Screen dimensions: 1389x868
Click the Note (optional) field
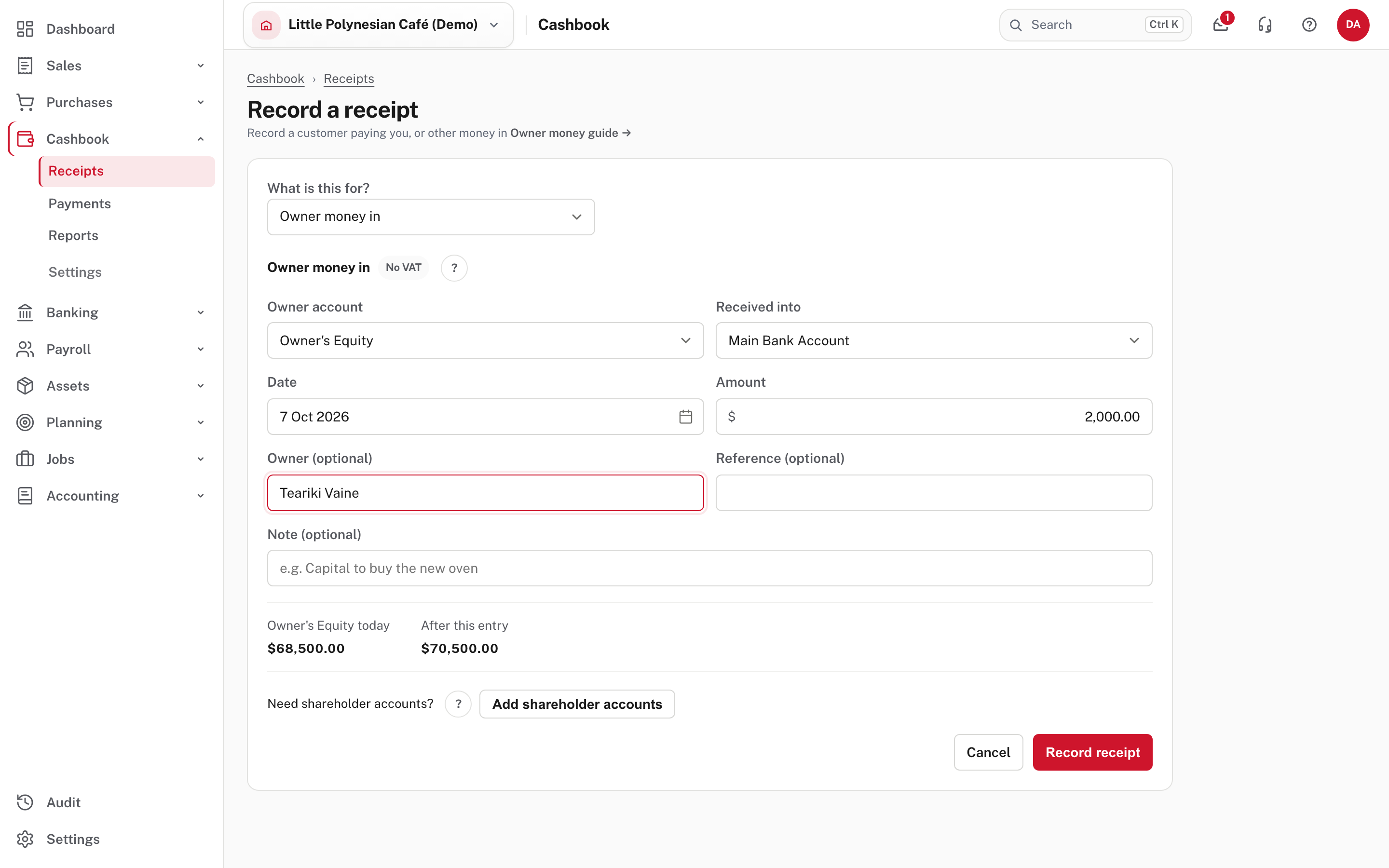pos(709,569)
